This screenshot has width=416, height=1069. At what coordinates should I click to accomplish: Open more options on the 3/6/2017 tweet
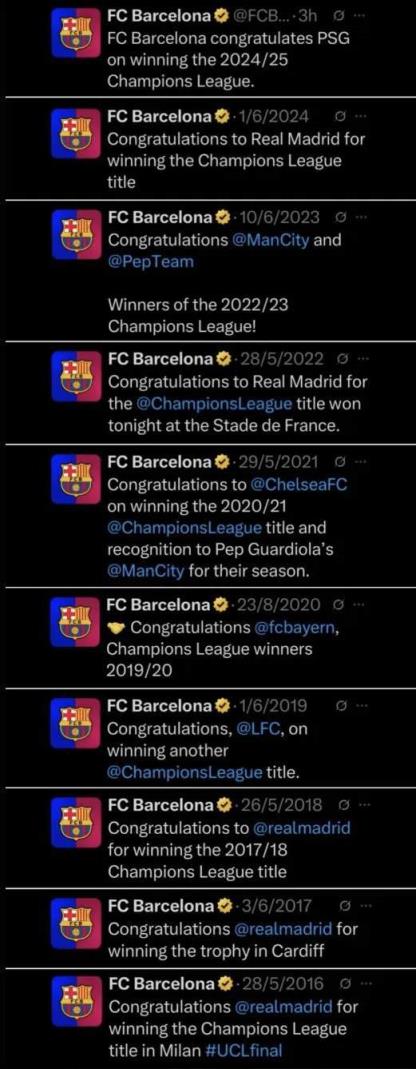pyautogui.click(x=361, y=907)
